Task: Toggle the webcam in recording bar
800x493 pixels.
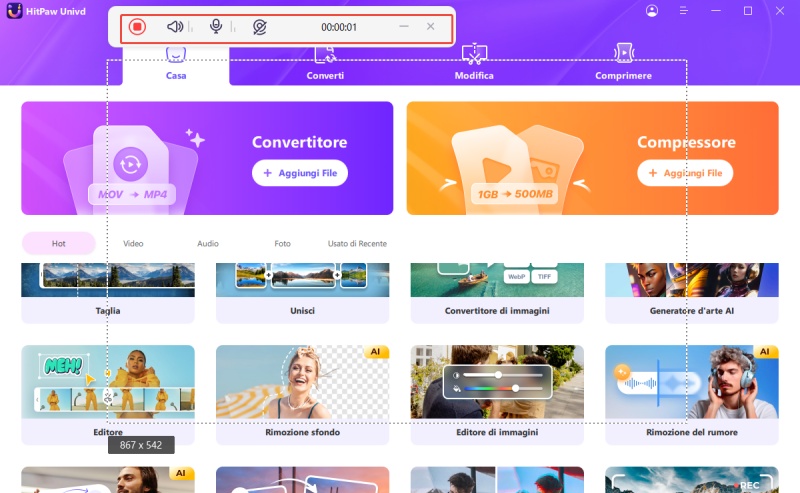Action: [260, 27]
